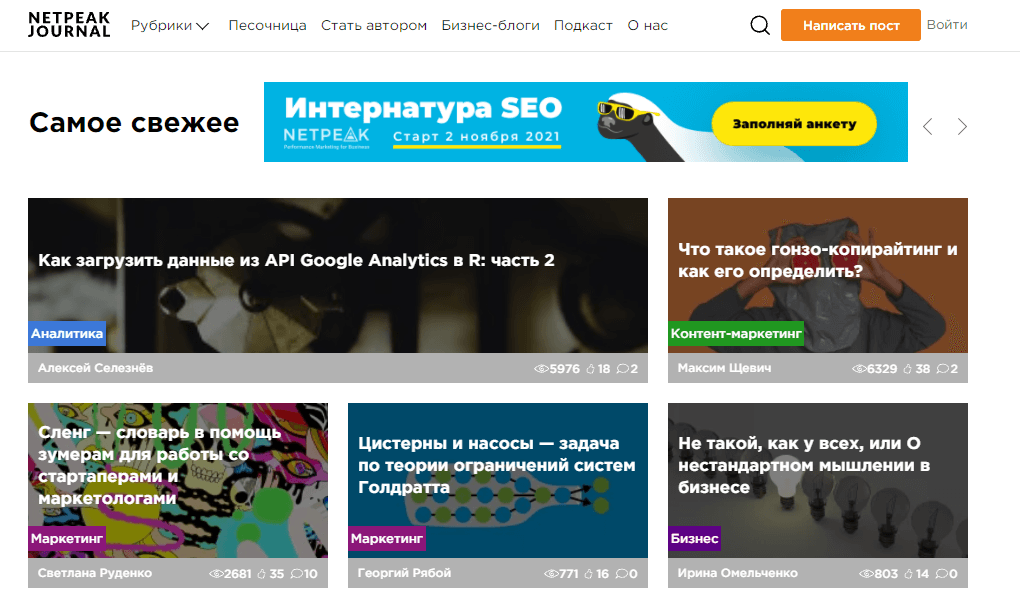Click the Контент-маркетинг category tag
1020x610 pixels.
pyautogui.click(x=736, y=334)
